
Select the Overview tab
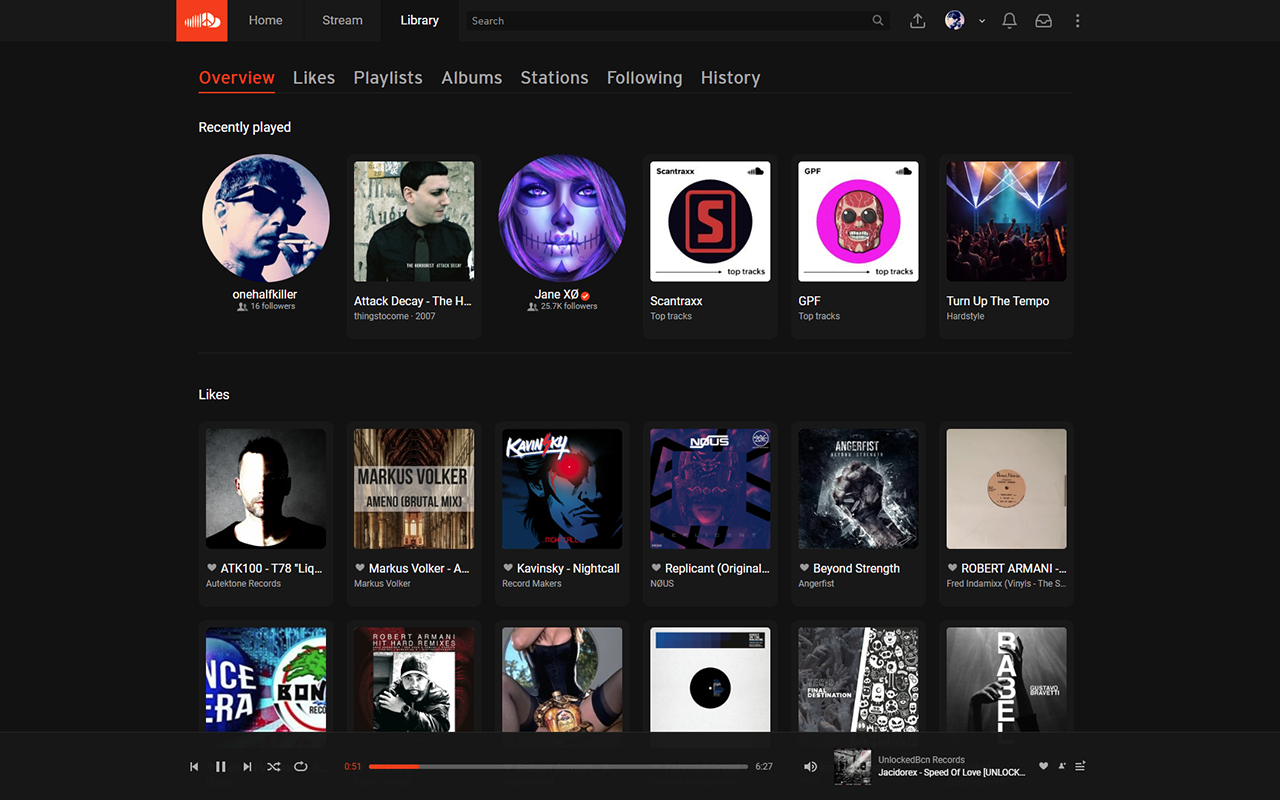pos(237,78)
